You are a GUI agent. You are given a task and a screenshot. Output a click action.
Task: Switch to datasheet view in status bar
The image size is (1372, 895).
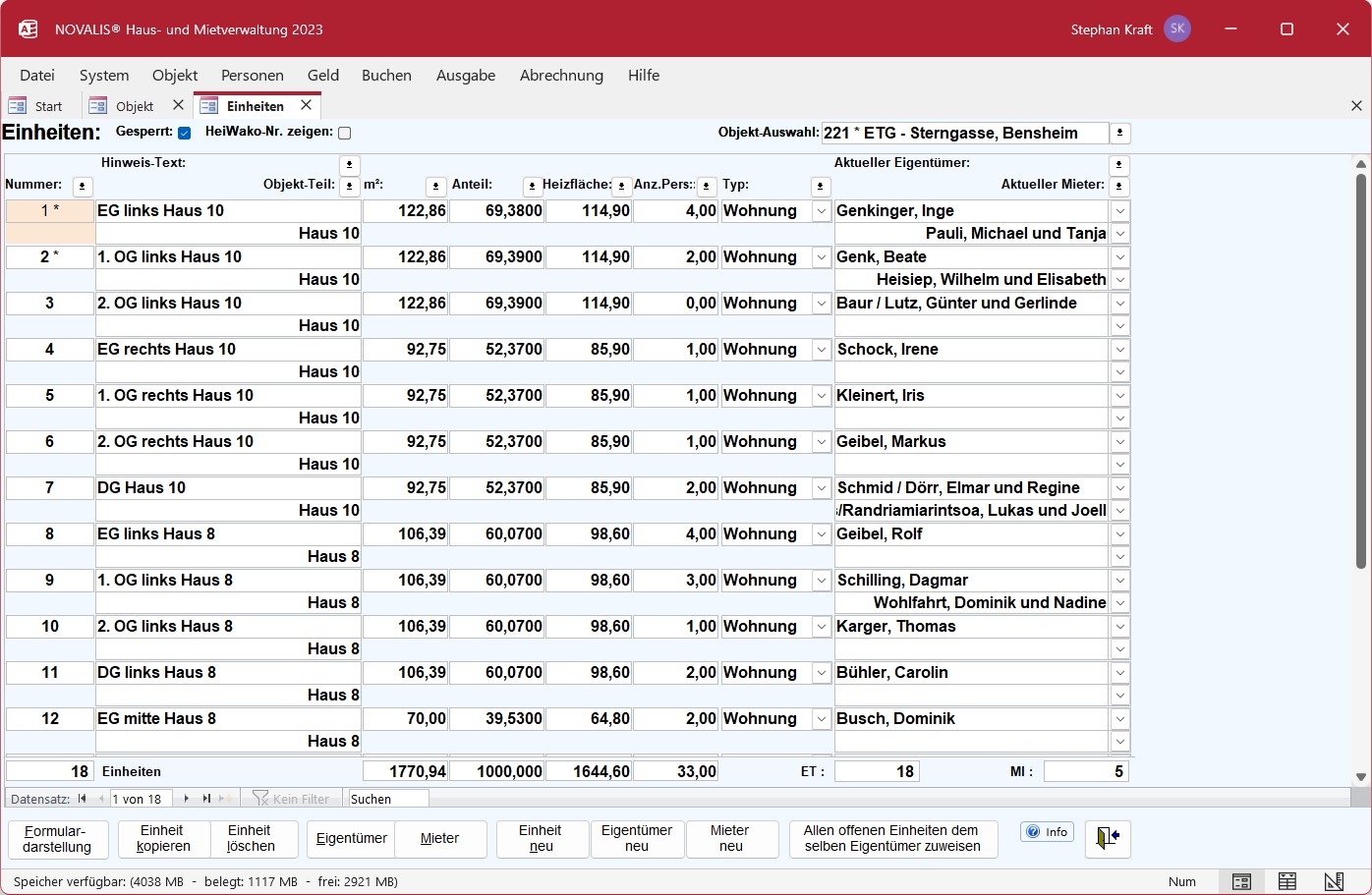coord(1286,881)
